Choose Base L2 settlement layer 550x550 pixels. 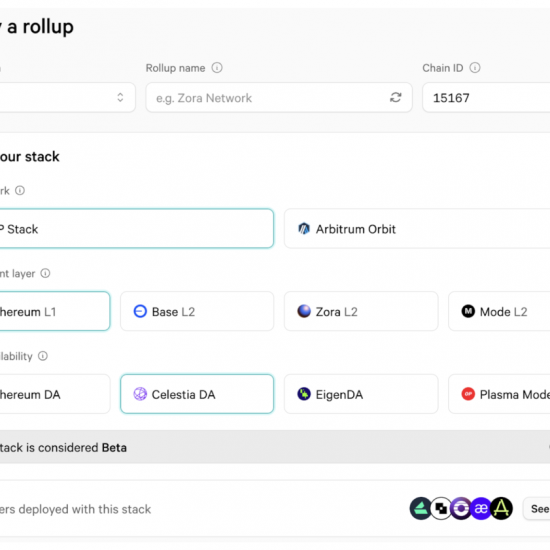pyautogui.click(x=197, y=311)
